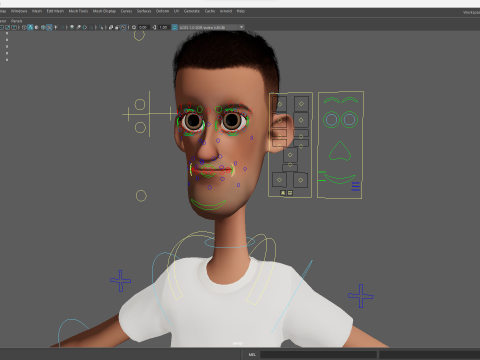Open the Curves menu

click(x=126, y=11)
